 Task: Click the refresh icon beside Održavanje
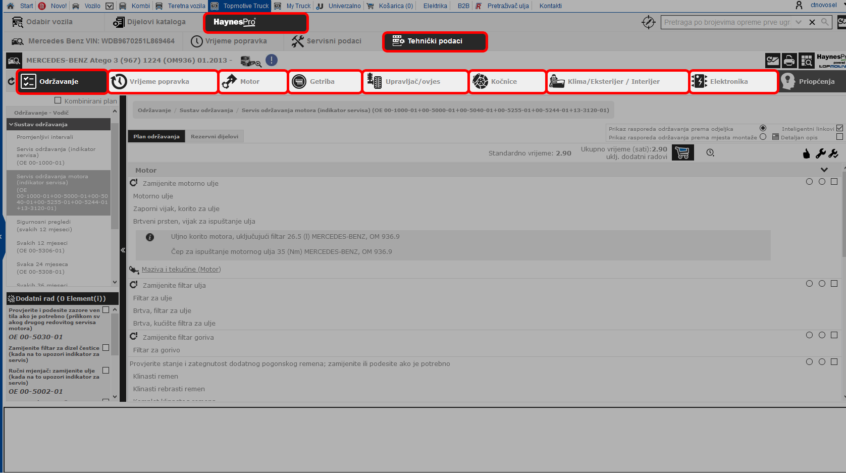click(x=11, y=81)
